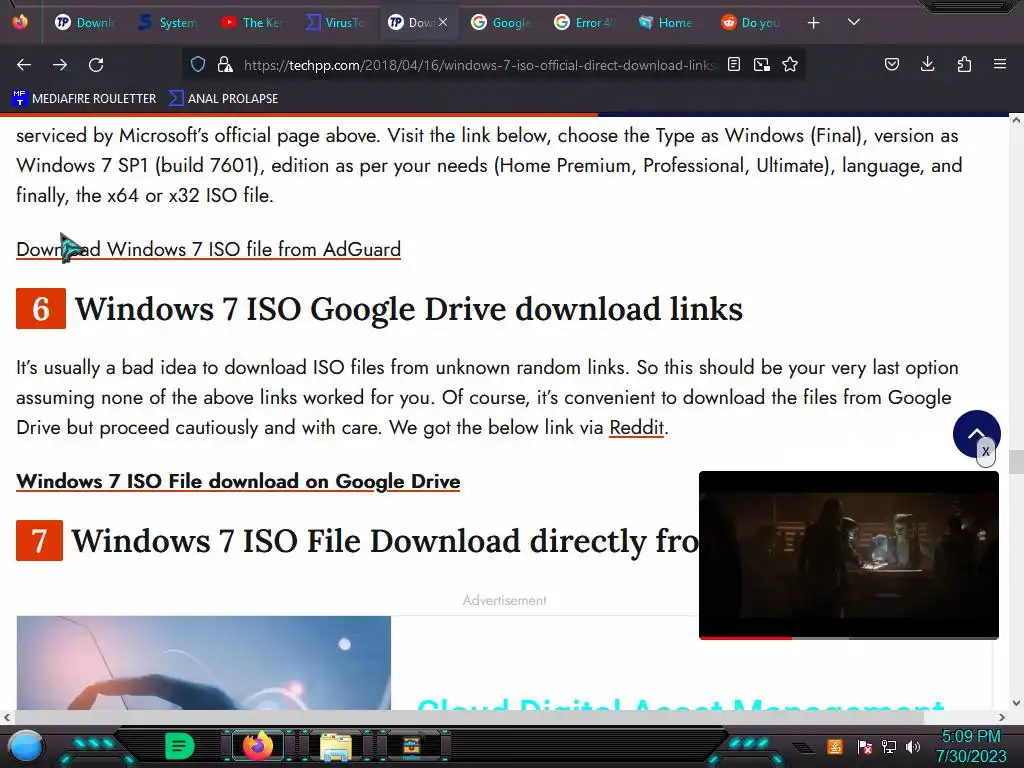Reload the current page

[x=96, y=65]
